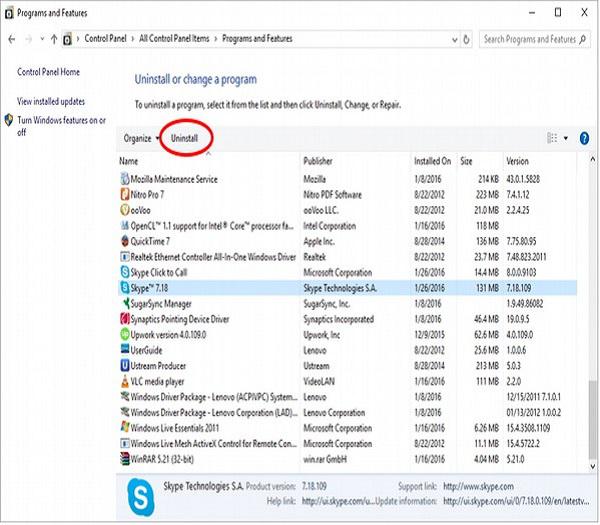Click the Windows Live Essentials 2011 icon
This screenshot has width=600, height=525.
coord(125,428)
